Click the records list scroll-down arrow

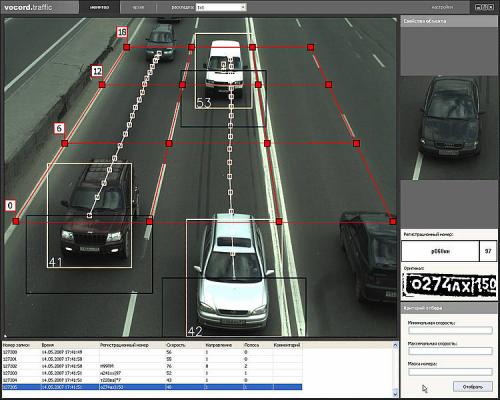[395, 393]
